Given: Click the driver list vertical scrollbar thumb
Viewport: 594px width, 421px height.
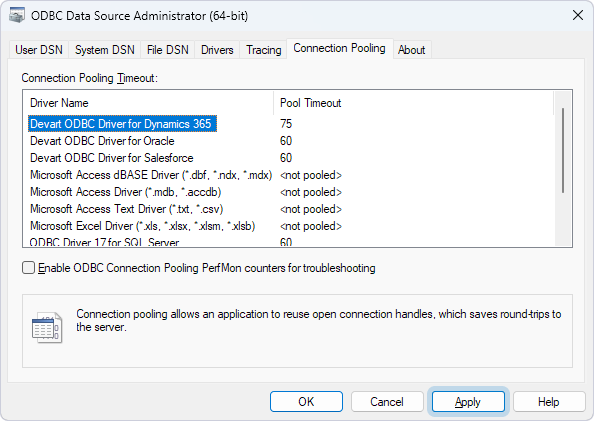Looking at the screenshot, I should 563,150.
